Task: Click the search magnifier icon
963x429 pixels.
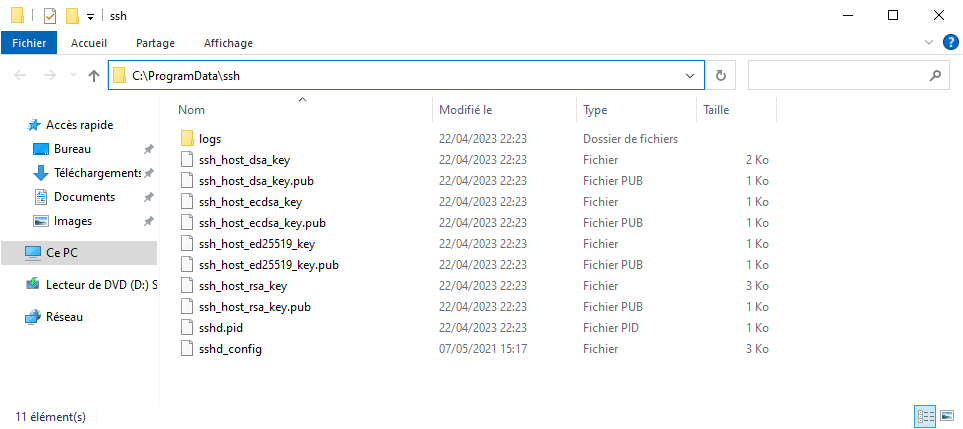Action: pos(935,75)
